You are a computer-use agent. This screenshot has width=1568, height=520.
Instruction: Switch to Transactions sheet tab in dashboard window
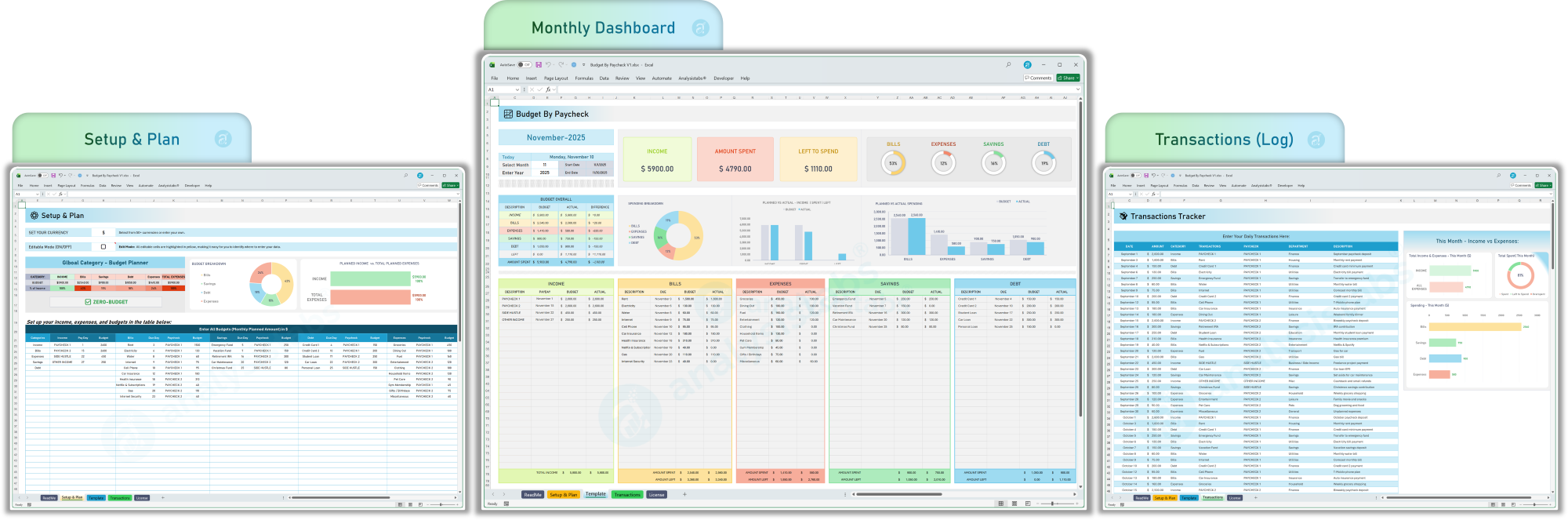[627, 495]
